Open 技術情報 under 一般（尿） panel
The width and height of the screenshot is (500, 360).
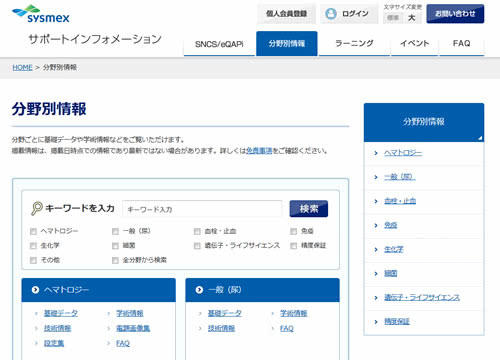point(222,328)
